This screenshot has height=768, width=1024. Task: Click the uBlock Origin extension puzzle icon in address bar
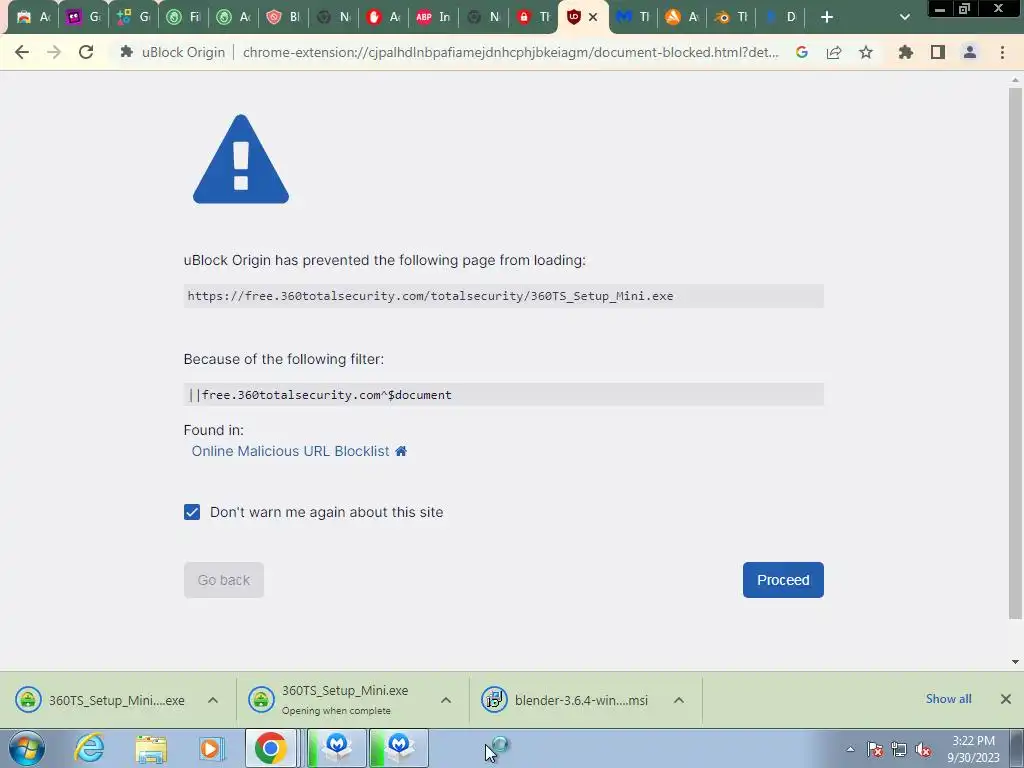[127, 52]
